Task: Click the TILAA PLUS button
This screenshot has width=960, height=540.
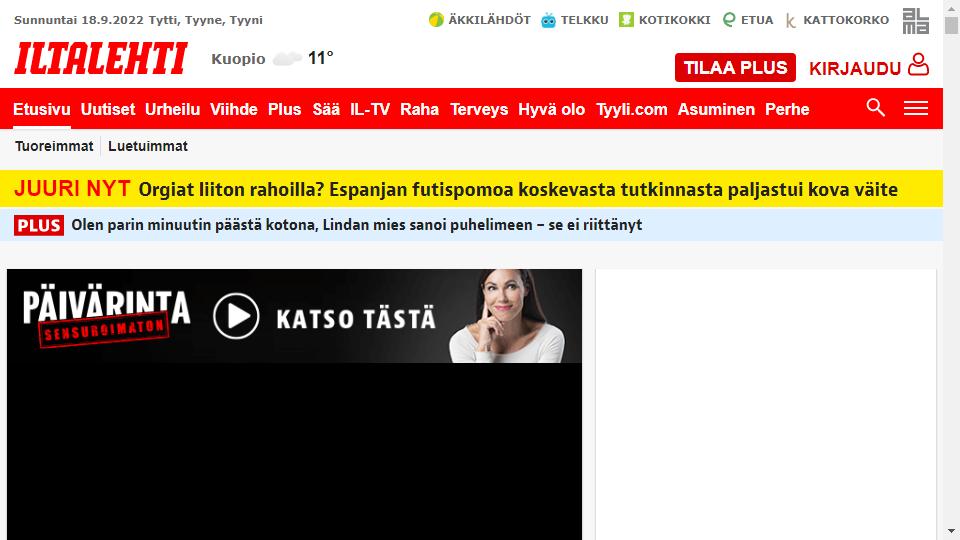Action: (735, 67)
